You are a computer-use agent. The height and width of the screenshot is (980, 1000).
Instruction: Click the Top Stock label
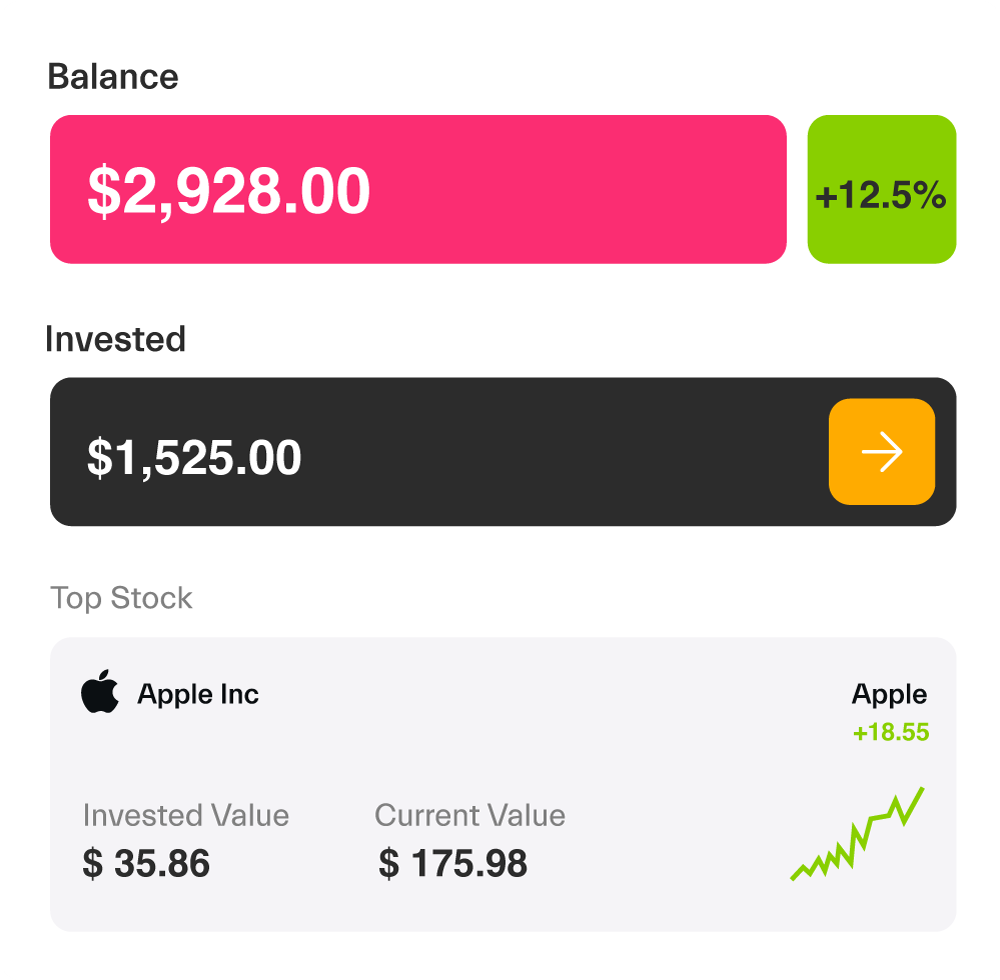(121, 598)
